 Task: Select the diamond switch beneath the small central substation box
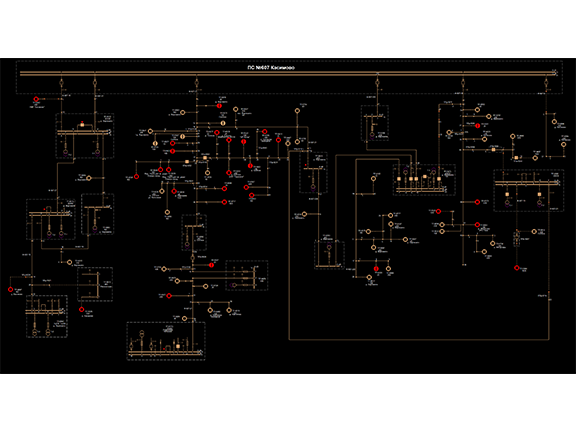(192, 258)
